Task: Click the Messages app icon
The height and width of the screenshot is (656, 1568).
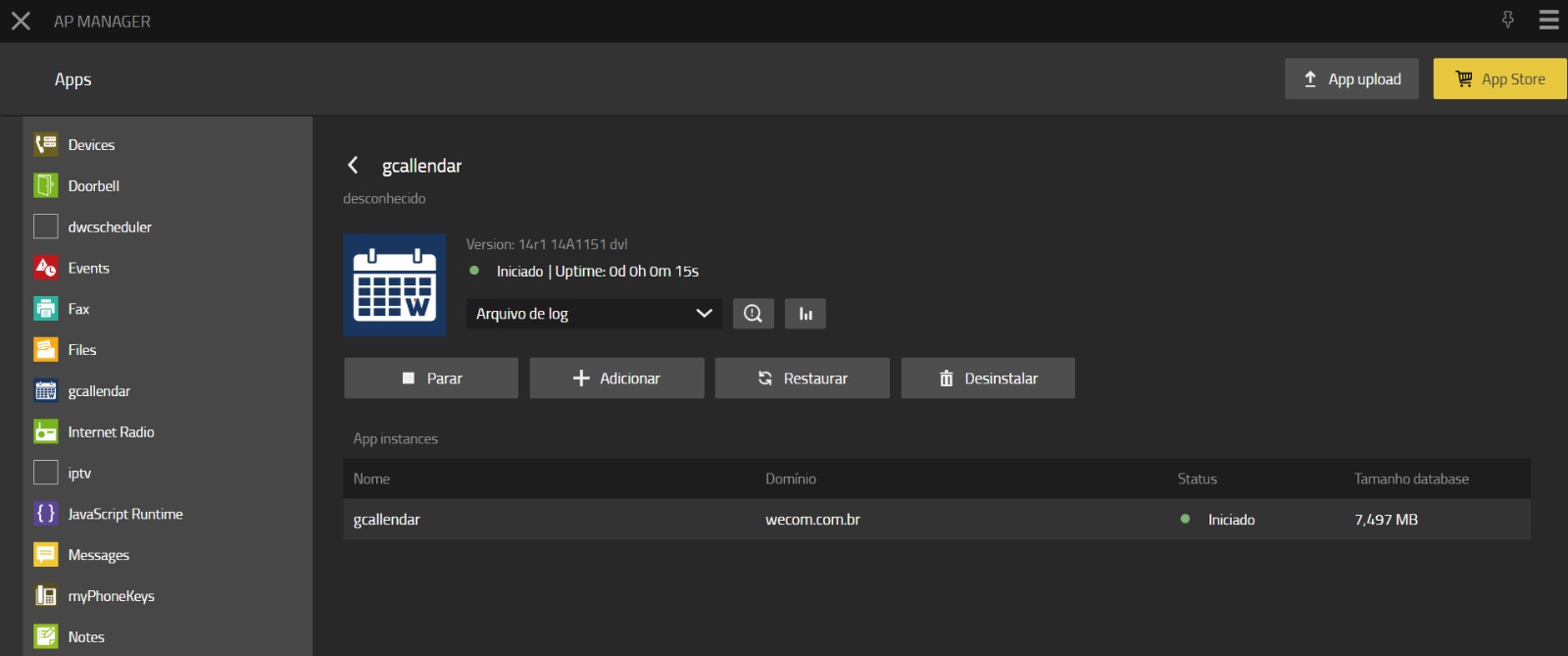Action: 46,555
